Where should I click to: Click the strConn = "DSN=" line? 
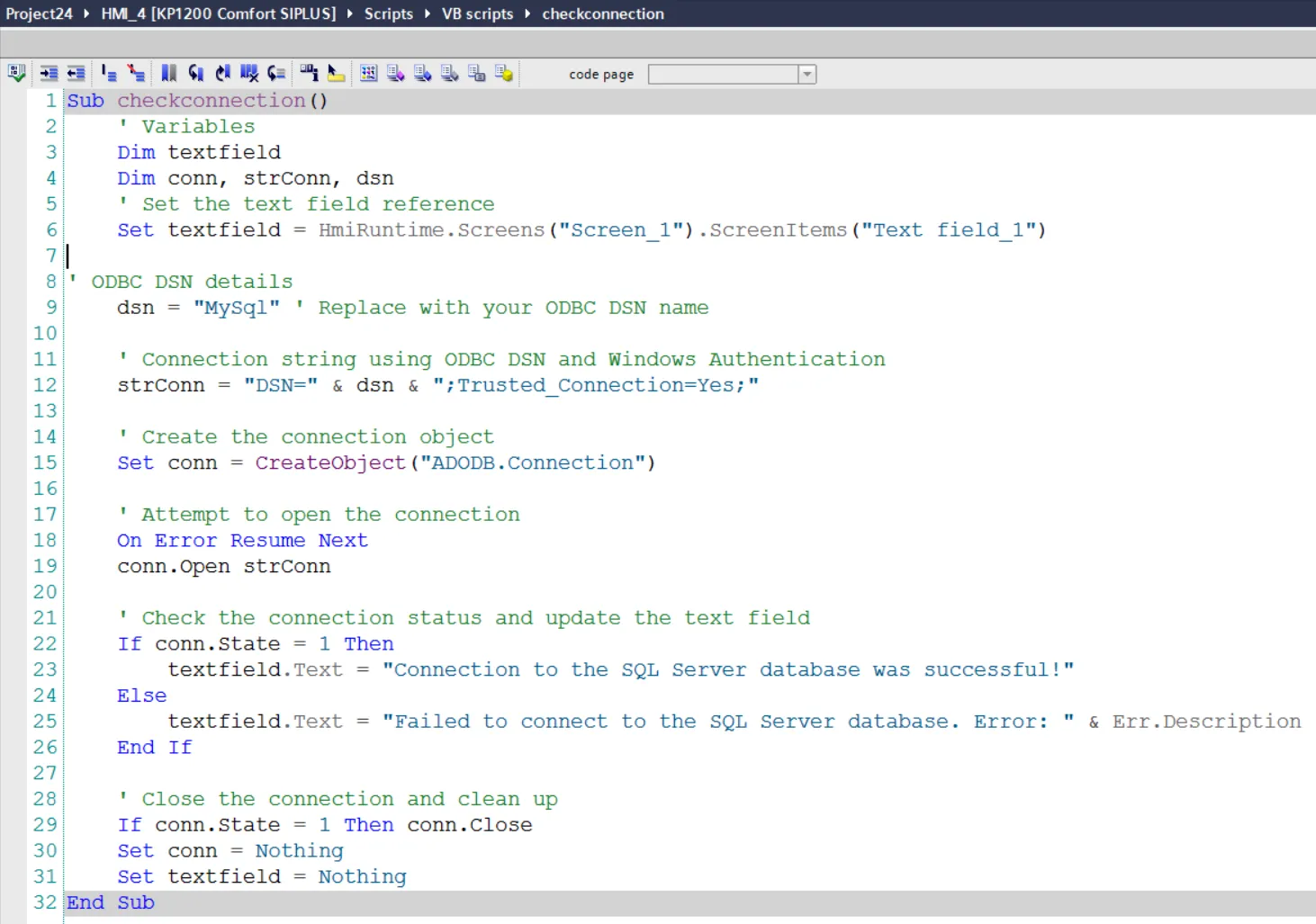tap(438, 385)
